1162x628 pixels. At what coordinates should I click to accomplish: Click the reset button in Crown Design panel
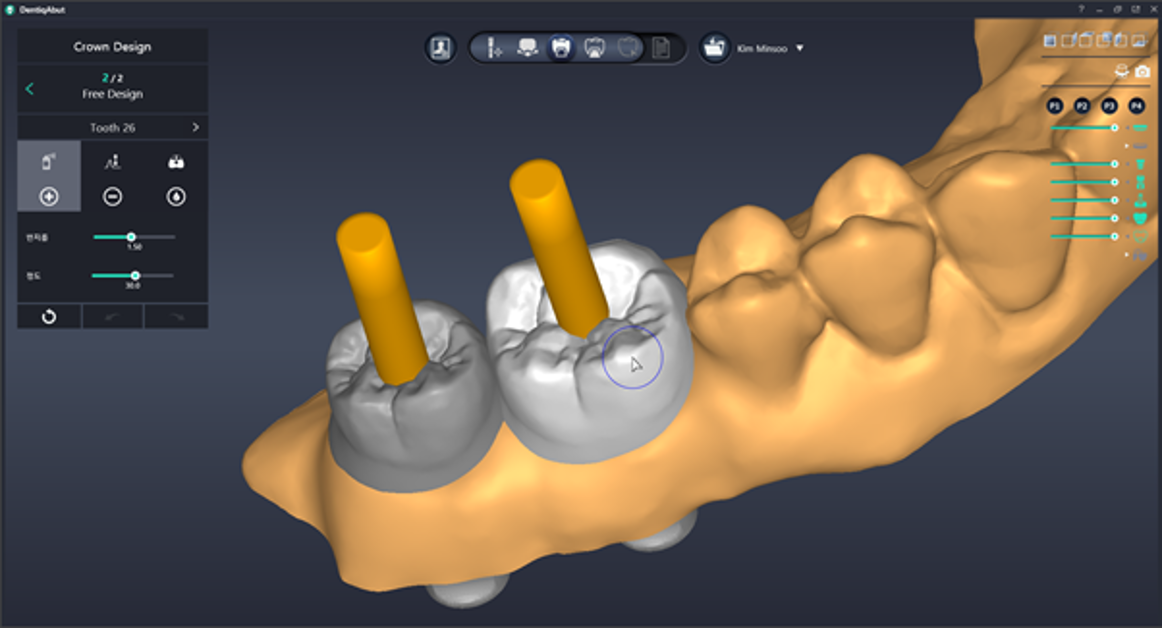click(48, 317)
